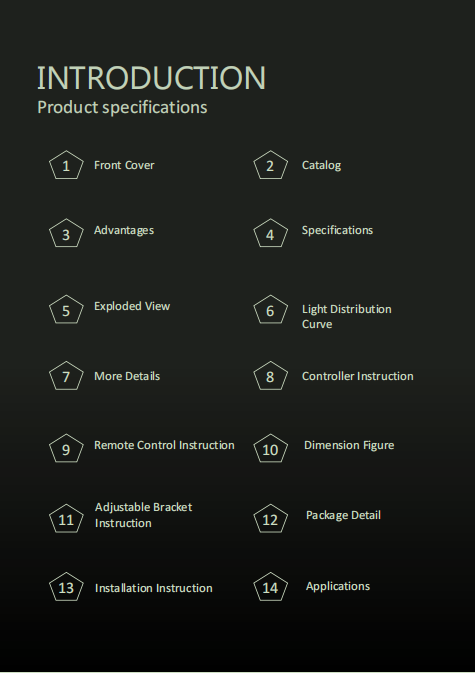Jump to Specifications entry
Screen dimensions: 475x673
337,230
